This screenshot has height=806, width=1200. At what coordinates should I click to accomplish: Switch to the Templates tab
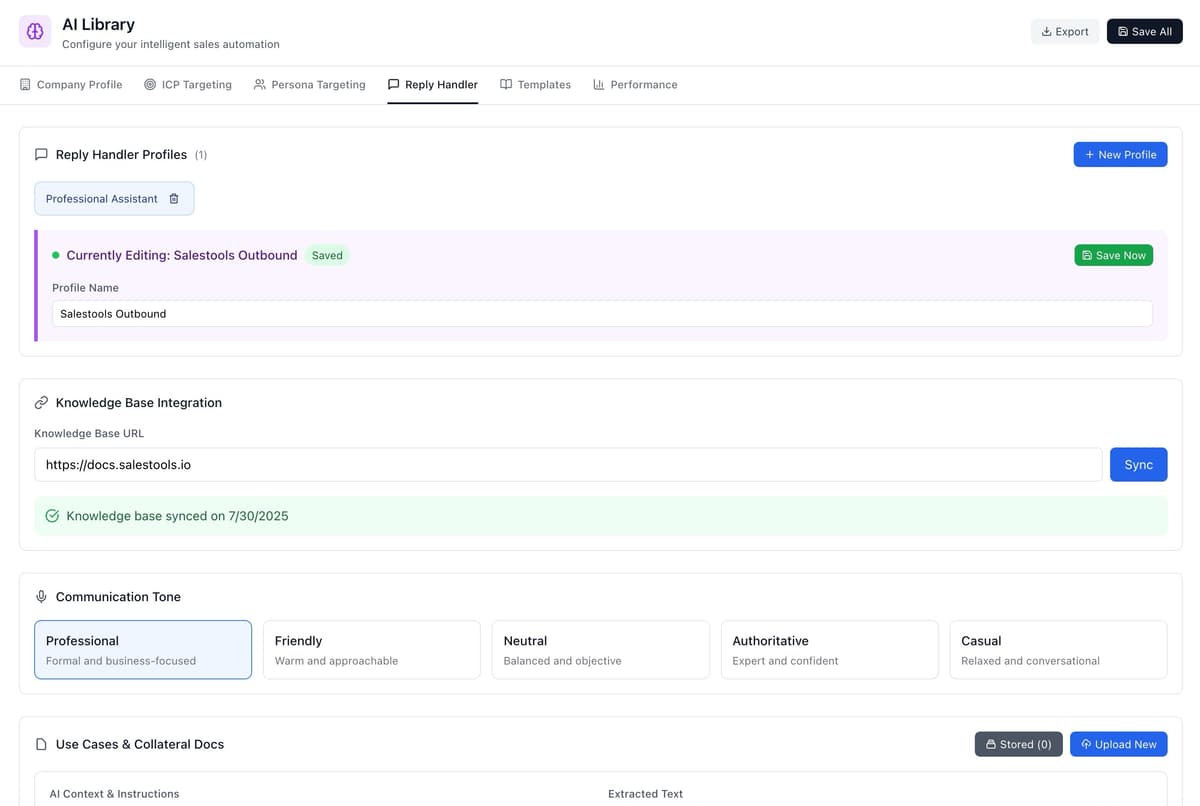click(x=535, y=84)
